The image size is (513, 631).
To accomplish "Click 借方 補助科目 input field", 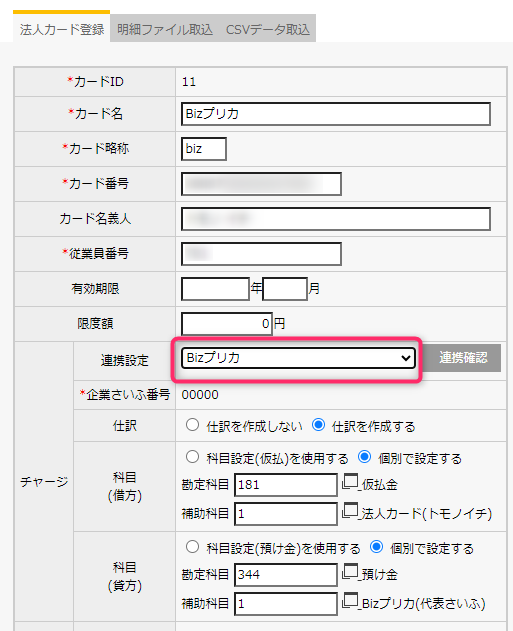I will coord(286,514).
